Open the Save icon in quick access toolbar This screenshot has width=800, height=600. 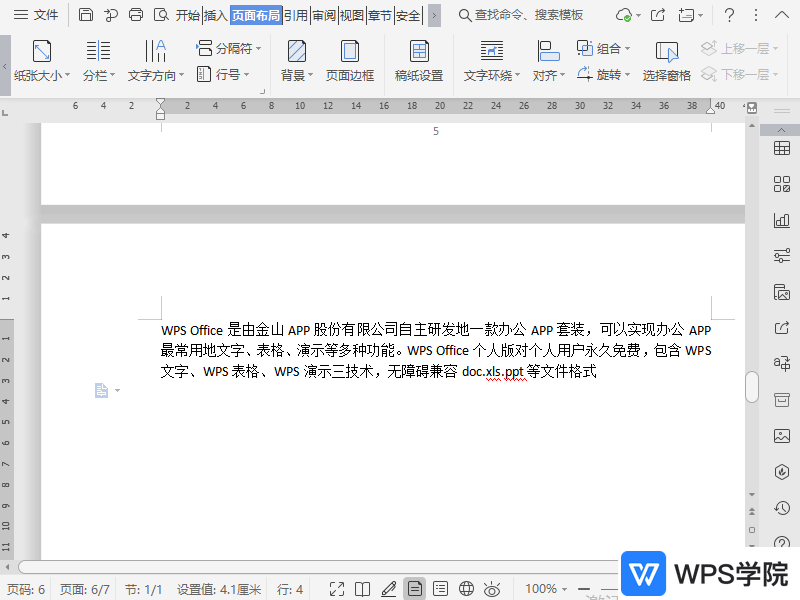86,15
